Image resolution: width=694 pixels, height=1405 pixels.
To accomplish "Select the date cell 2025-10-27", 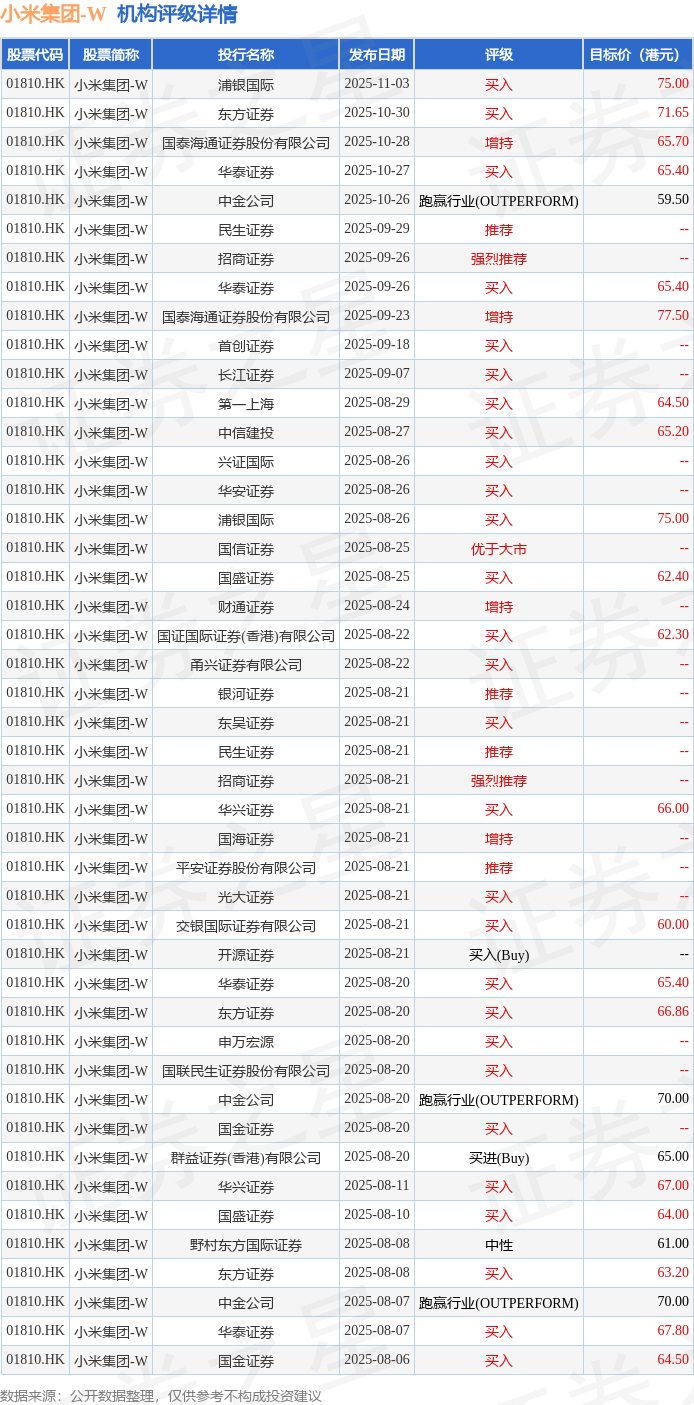I will (377, 171).
